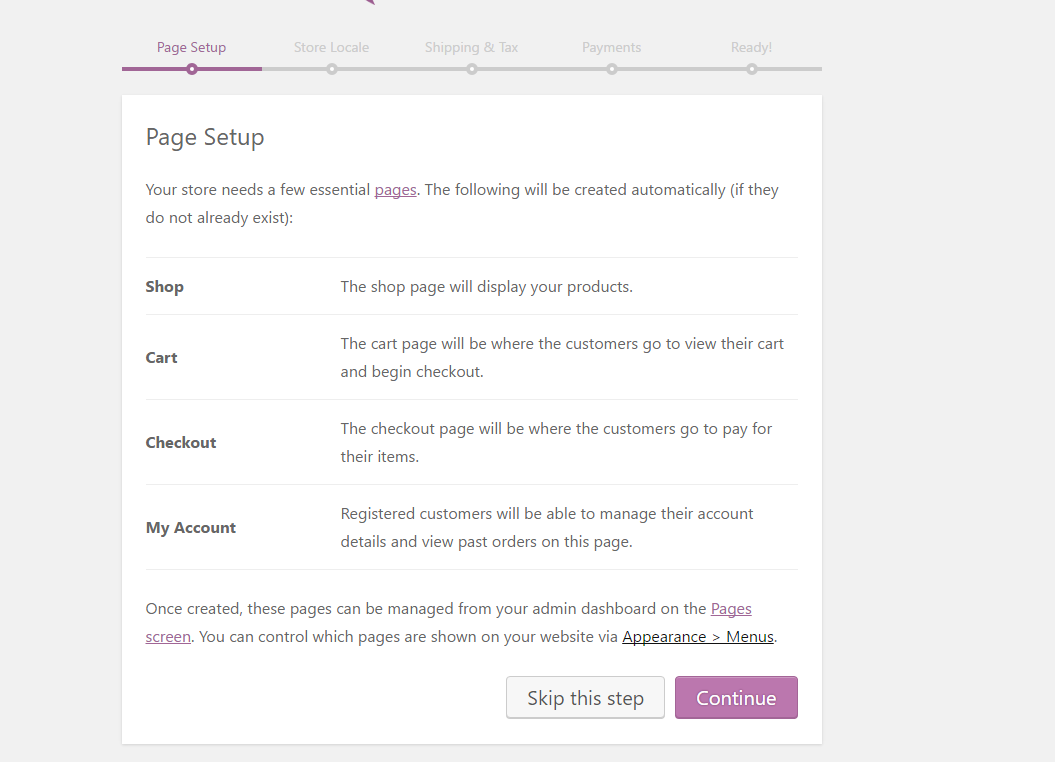Jump to the Shipping & Tax step label

click(471, 47)
